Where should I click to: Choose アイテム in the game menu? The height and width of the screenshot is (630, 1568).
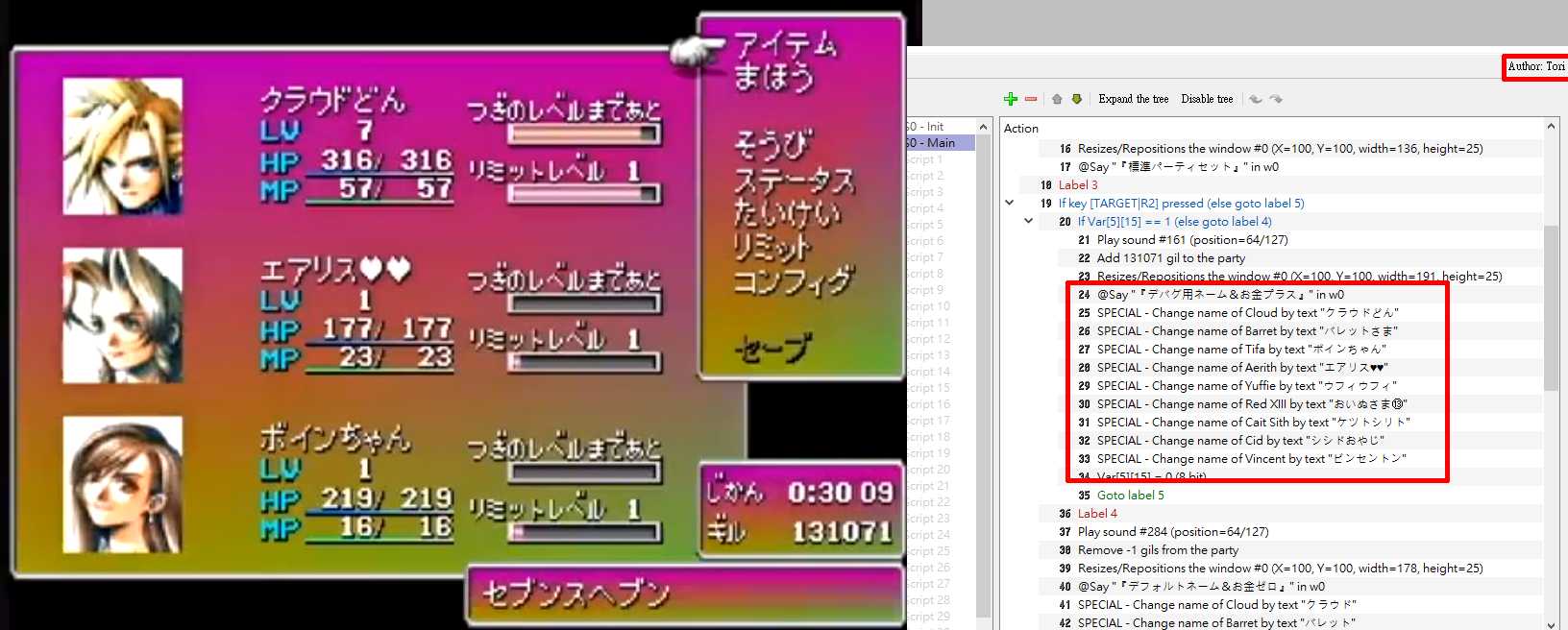(785, 44)
